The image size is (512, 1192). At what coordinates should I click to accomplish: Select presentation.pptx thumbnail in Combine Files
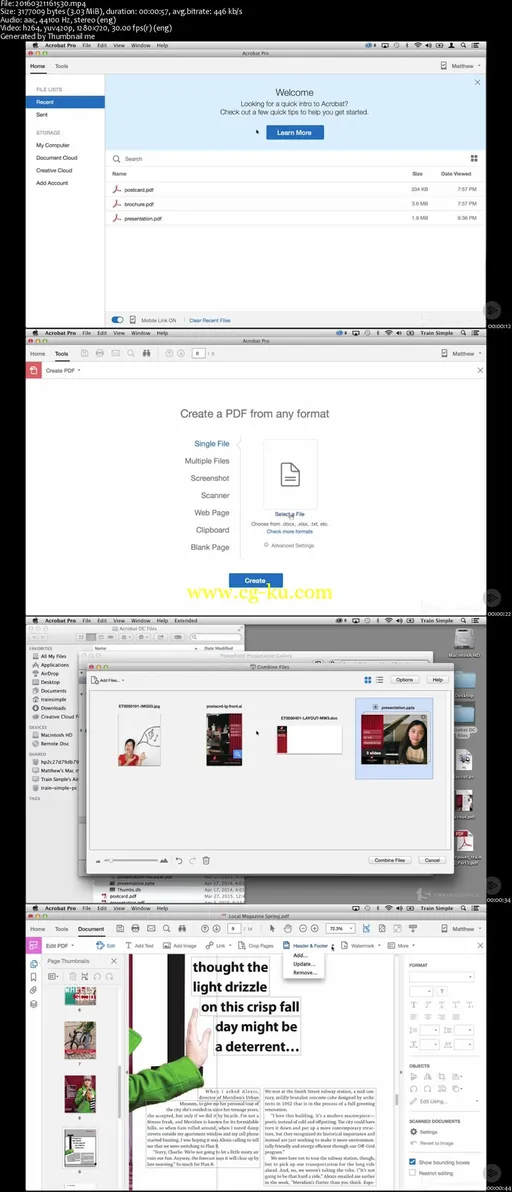[393, 738]
